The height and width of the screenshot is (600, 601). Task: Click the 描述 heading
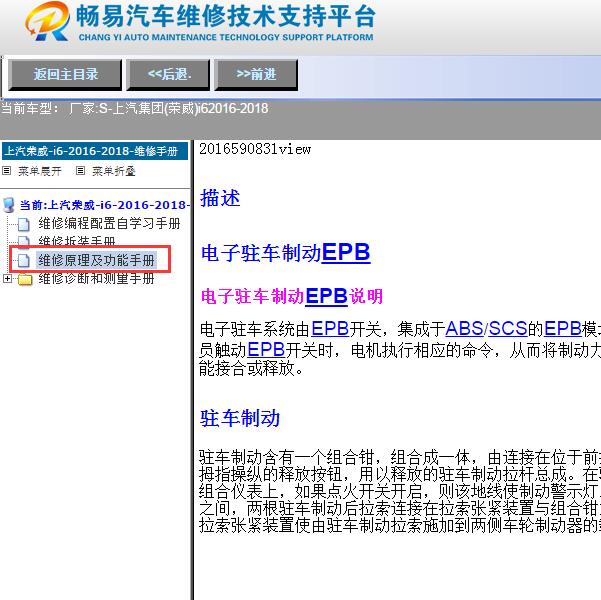point(220,198)
